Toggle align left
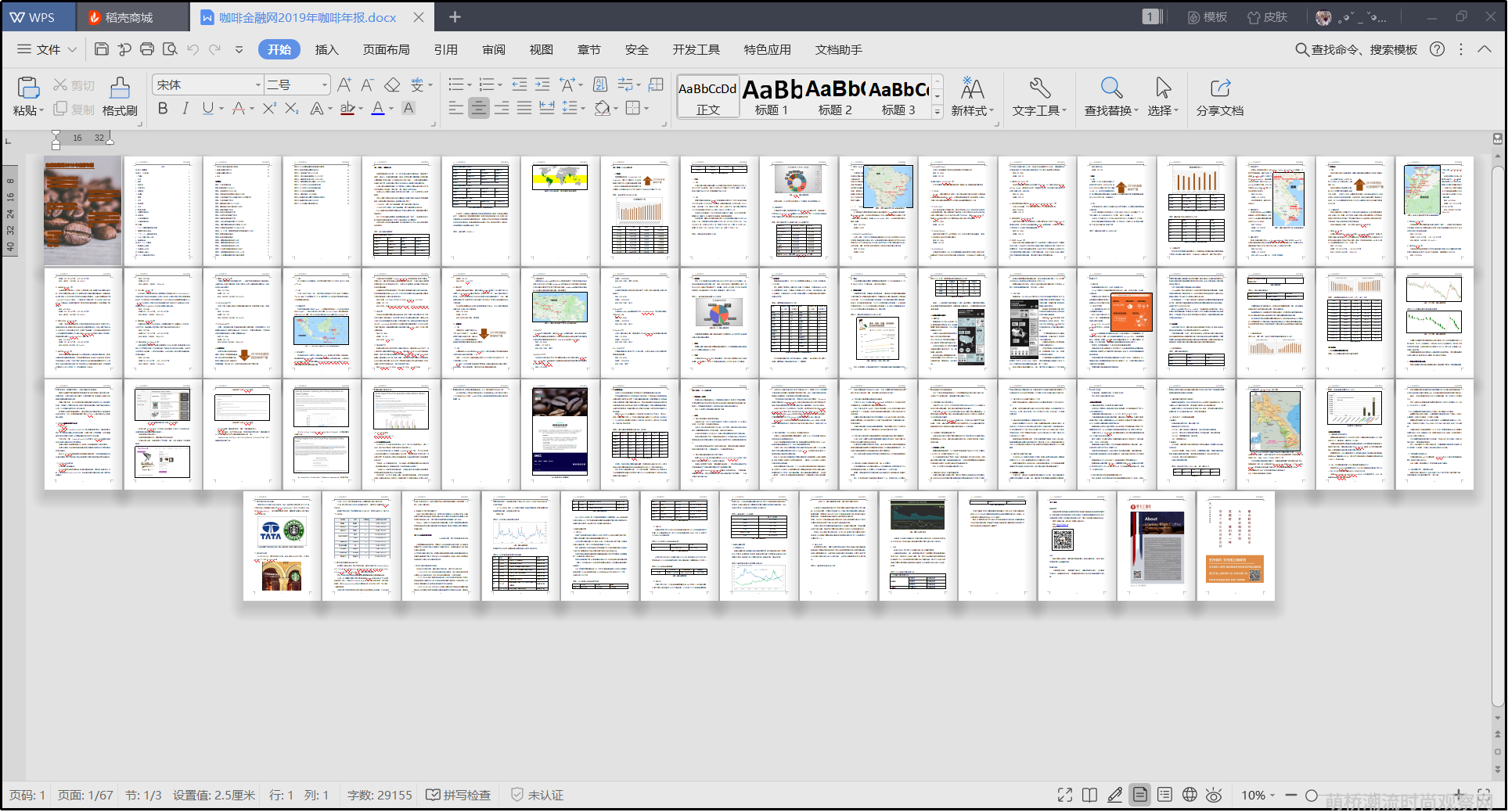The height and width of the screenshot is (812, 1508). [456, 108]
